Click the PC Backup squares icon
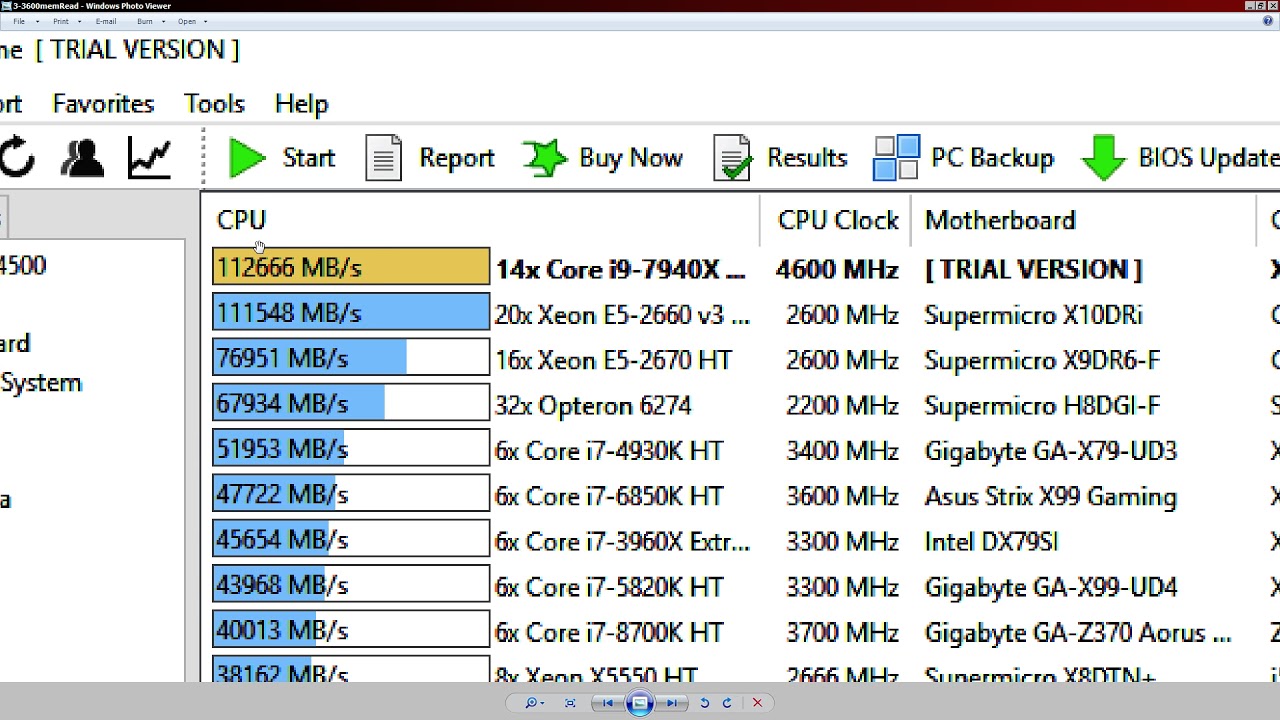Screen dimensions: 1280x720 (x=896, y=158)
